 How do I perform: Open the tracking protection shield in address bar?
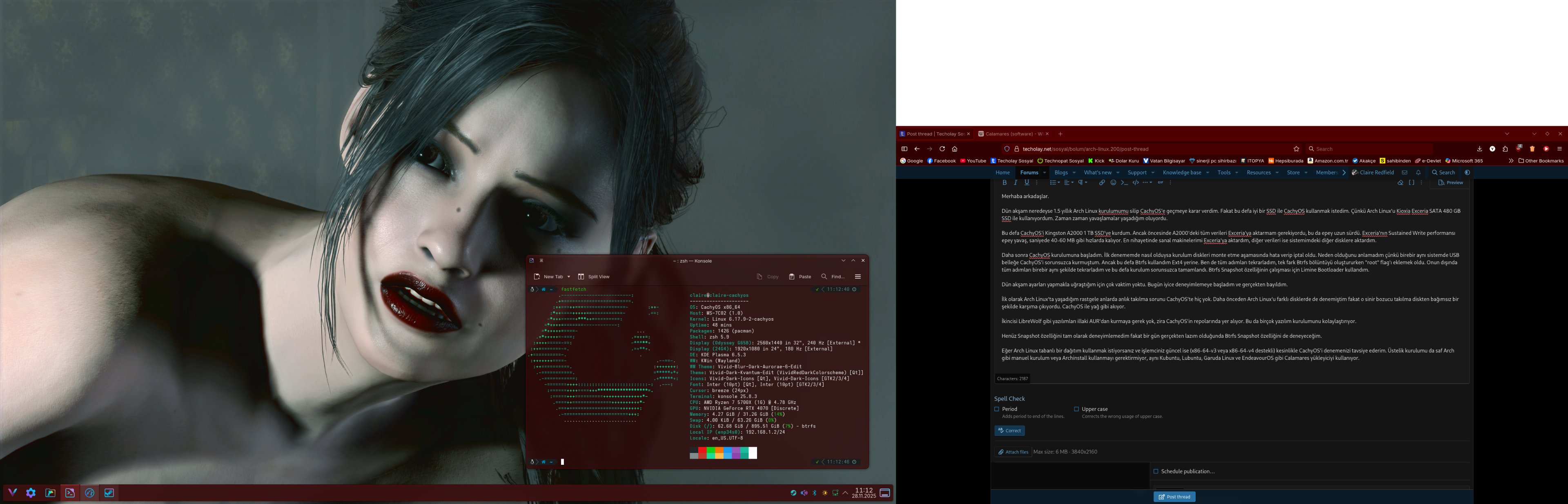pos(1007,149)
